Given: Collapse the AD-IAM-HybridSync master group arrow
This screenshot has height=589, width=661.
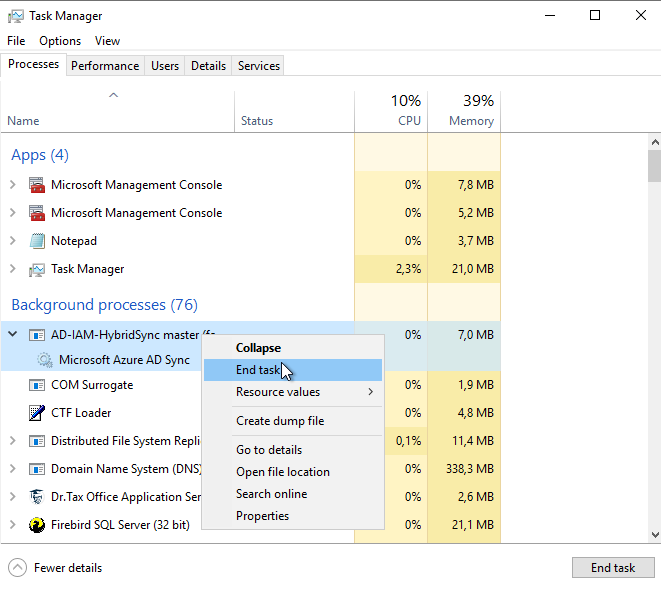Looking at the screenshot, I should click(x=13, y=334).
